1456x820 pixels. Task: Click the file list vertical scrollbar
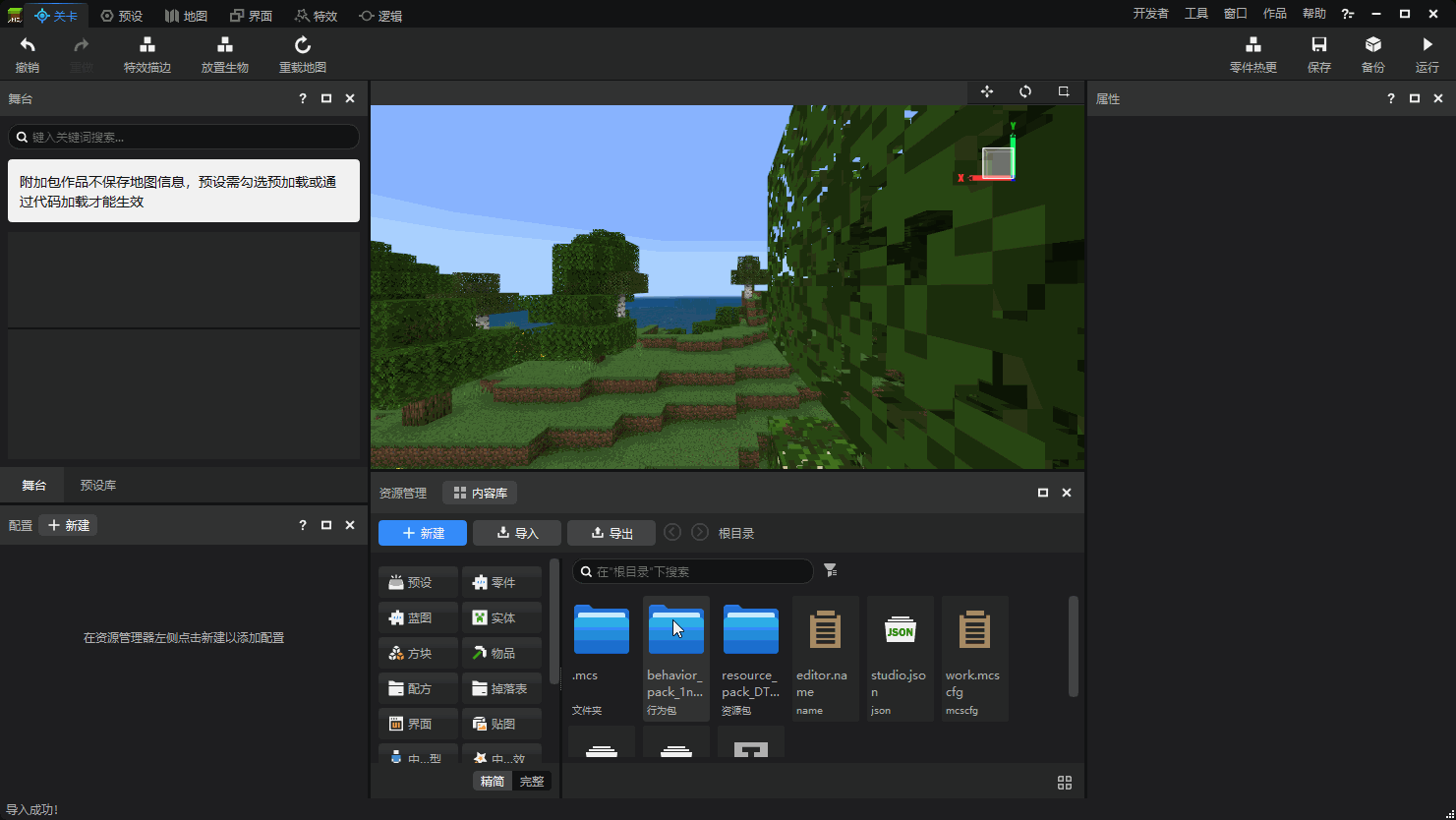click(x=1074, y=646)
